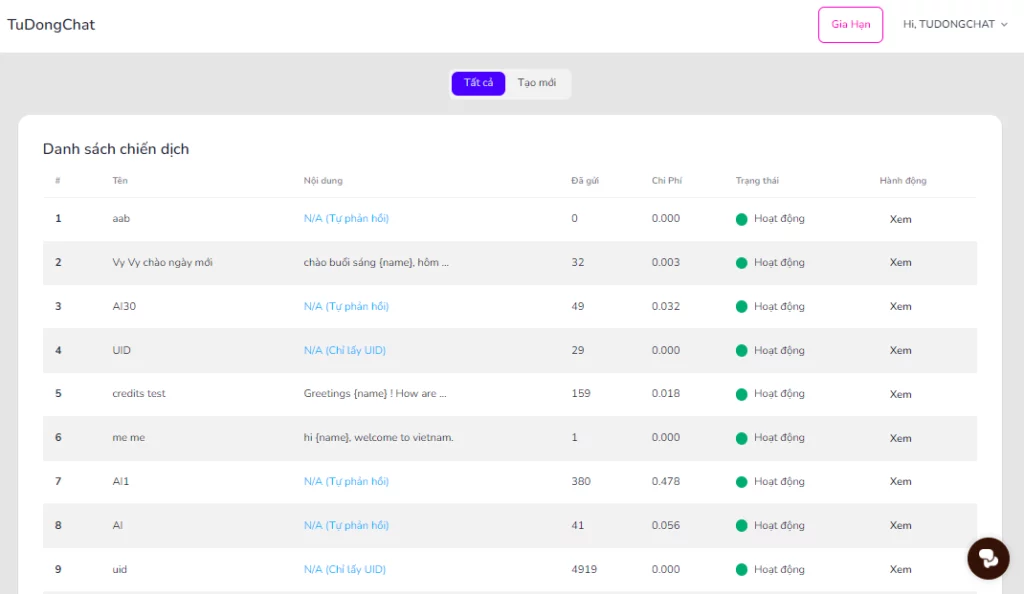This screenshot has height=594, width=1024.
Task: Click the content 'chào buổi sáng {name}, hôm ...'
Action: (x=376, y=262)
